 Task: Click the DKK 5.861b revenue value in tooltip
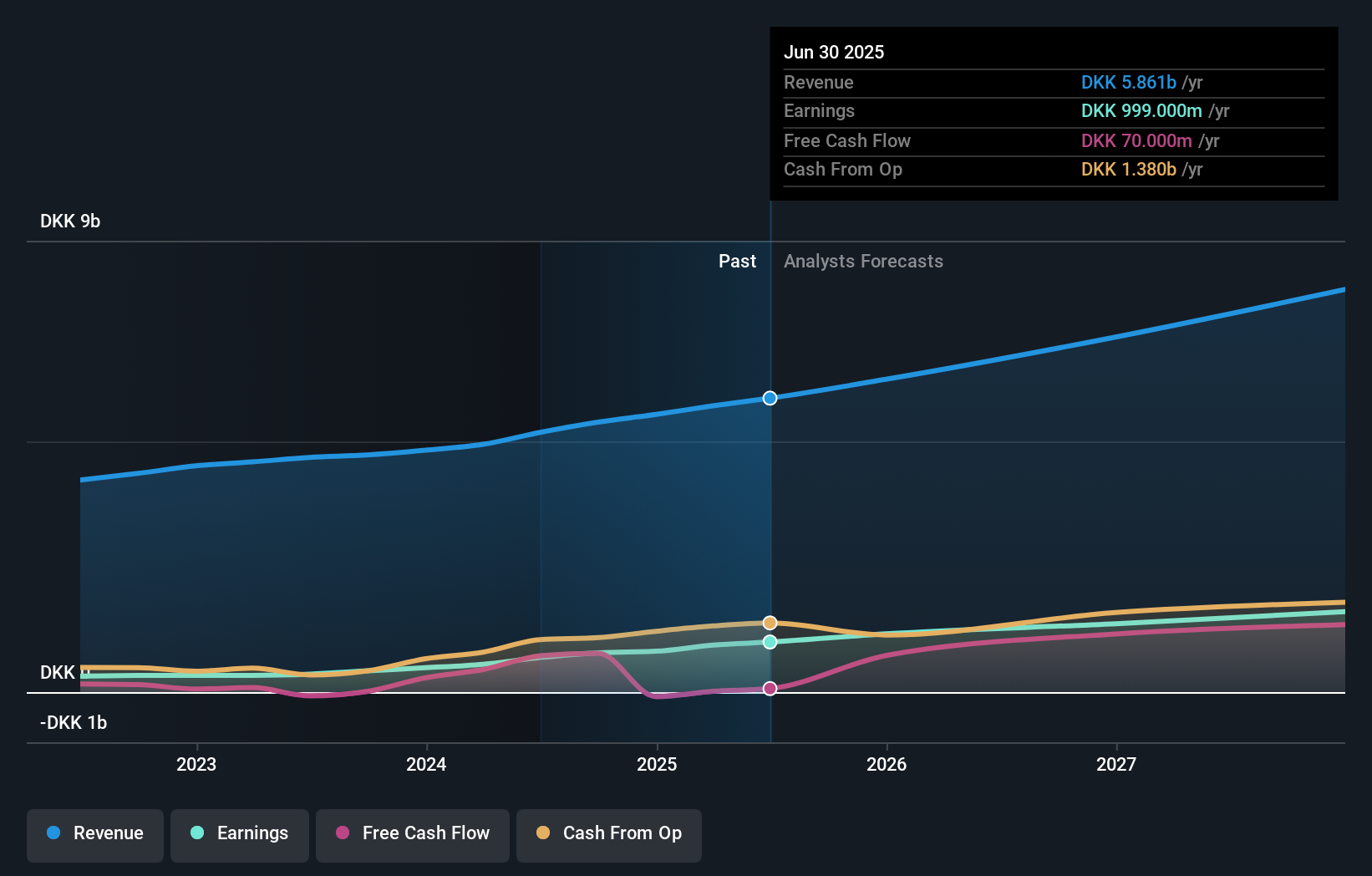pyautogui.click(x=1130, y=82)
